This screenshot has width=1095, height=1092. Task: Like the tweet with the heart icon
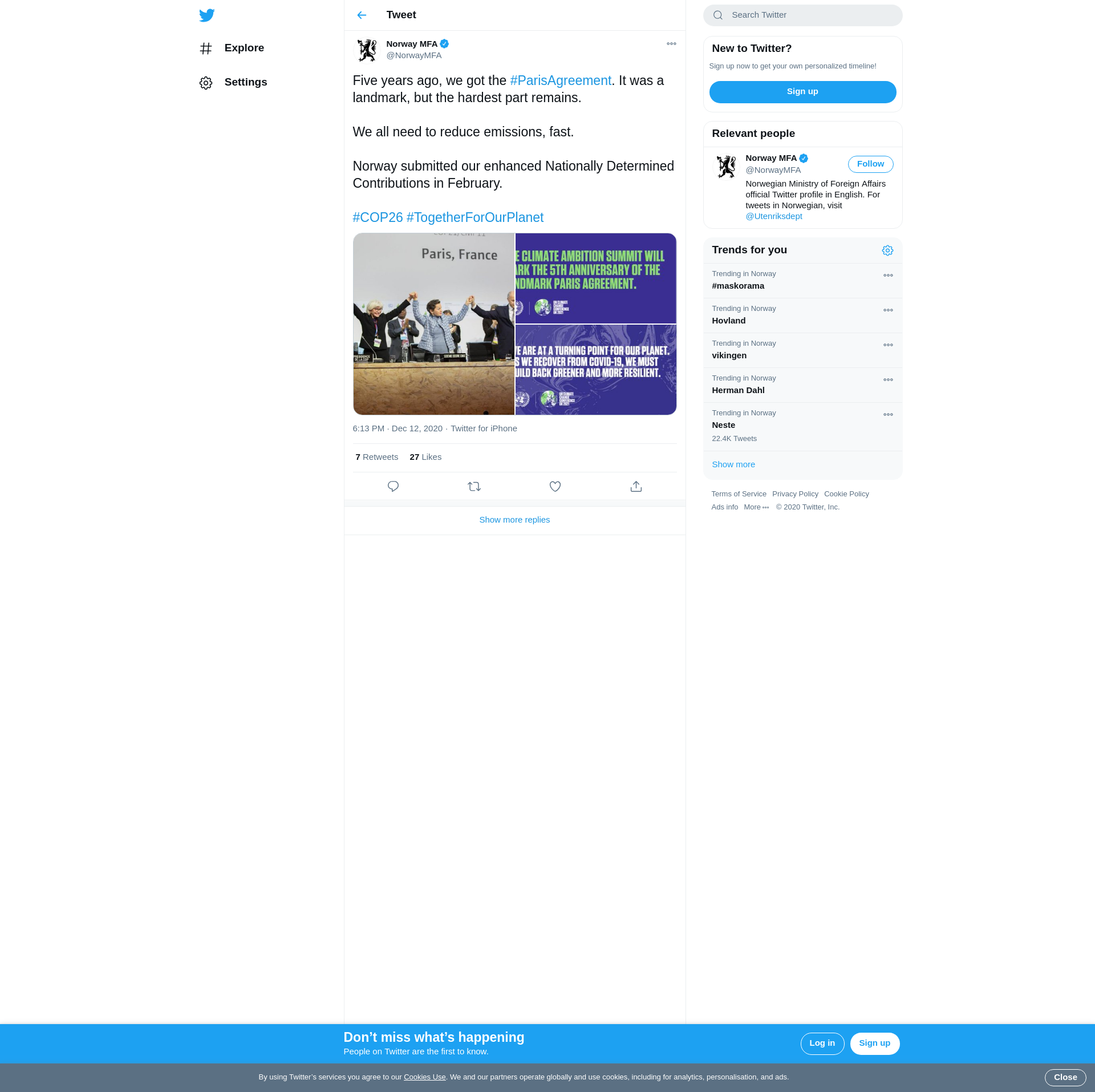[x=555, y=486]
